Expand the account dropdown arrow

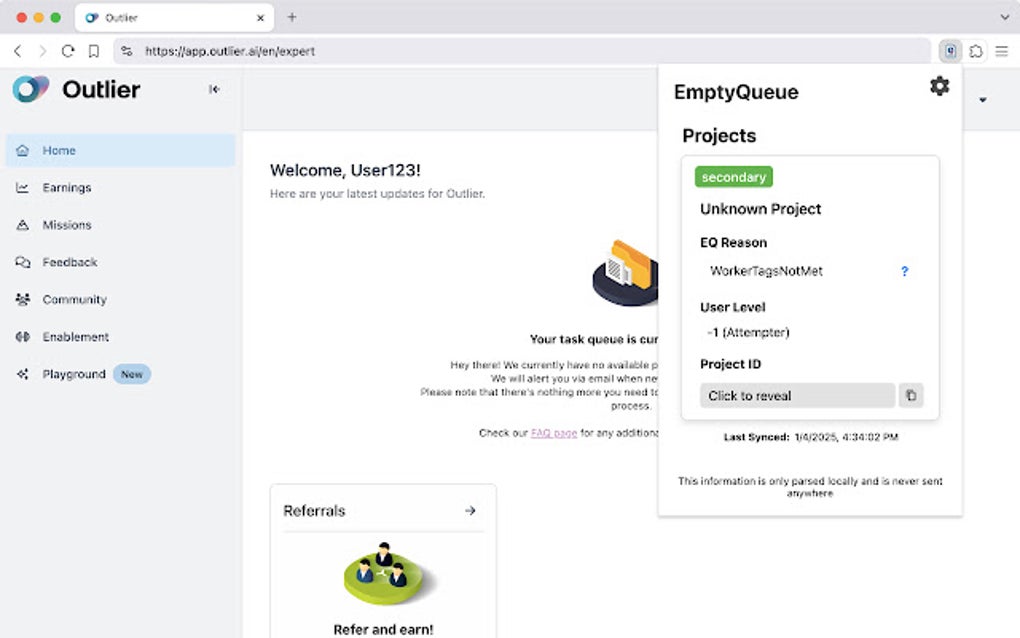983,100
